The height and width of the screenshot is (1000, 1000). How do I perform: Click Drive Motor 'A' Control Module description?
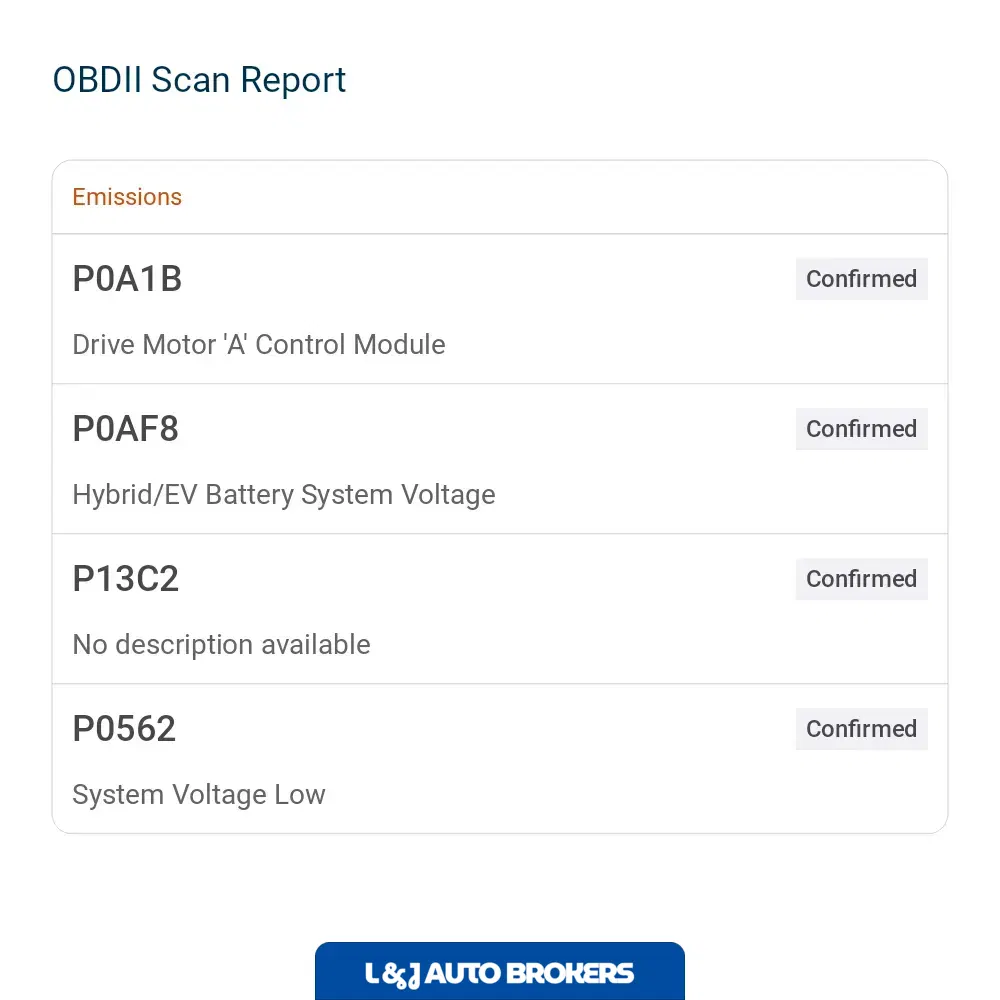pos(258,344)
